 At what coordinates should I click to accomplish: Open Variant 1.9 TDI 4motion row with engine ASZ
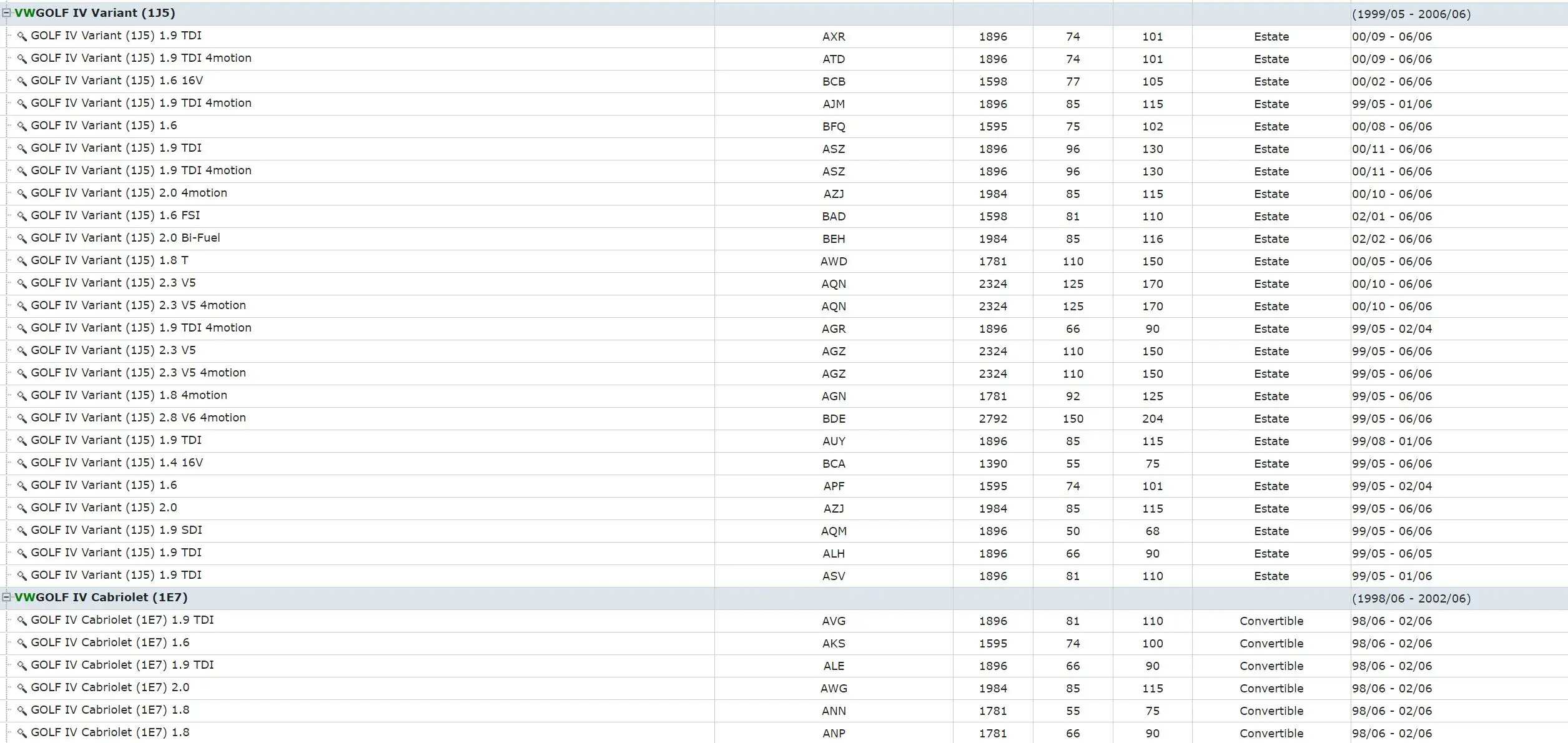click(141, 170)
